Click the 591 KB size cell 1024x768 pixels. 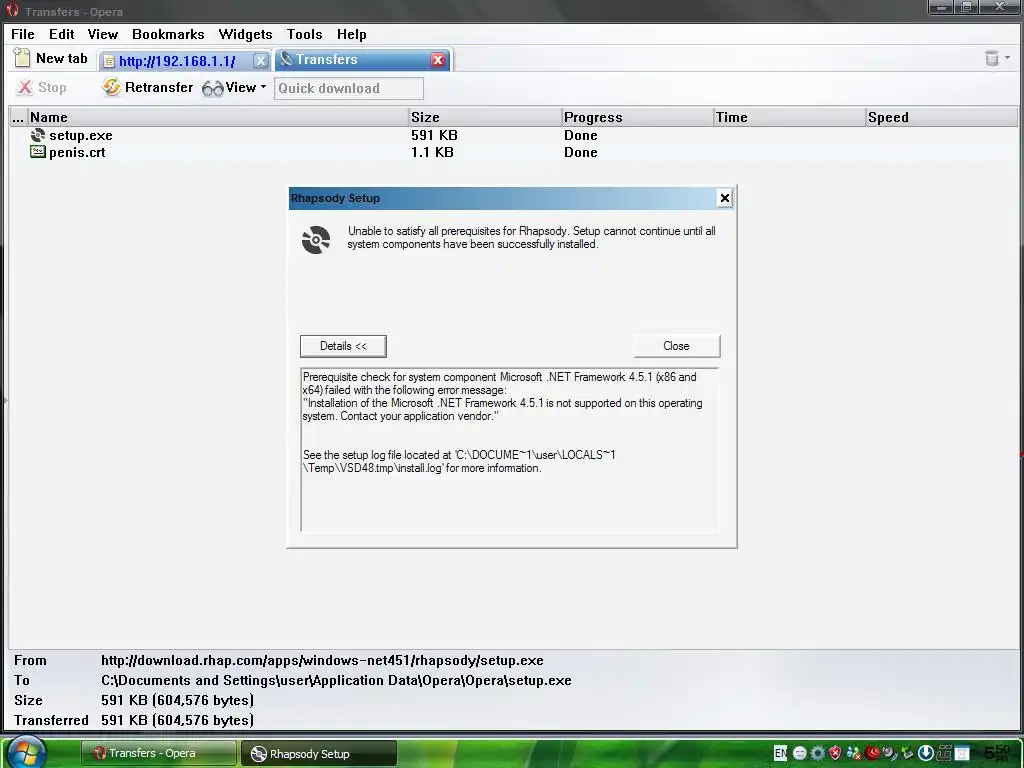(434, 135)
